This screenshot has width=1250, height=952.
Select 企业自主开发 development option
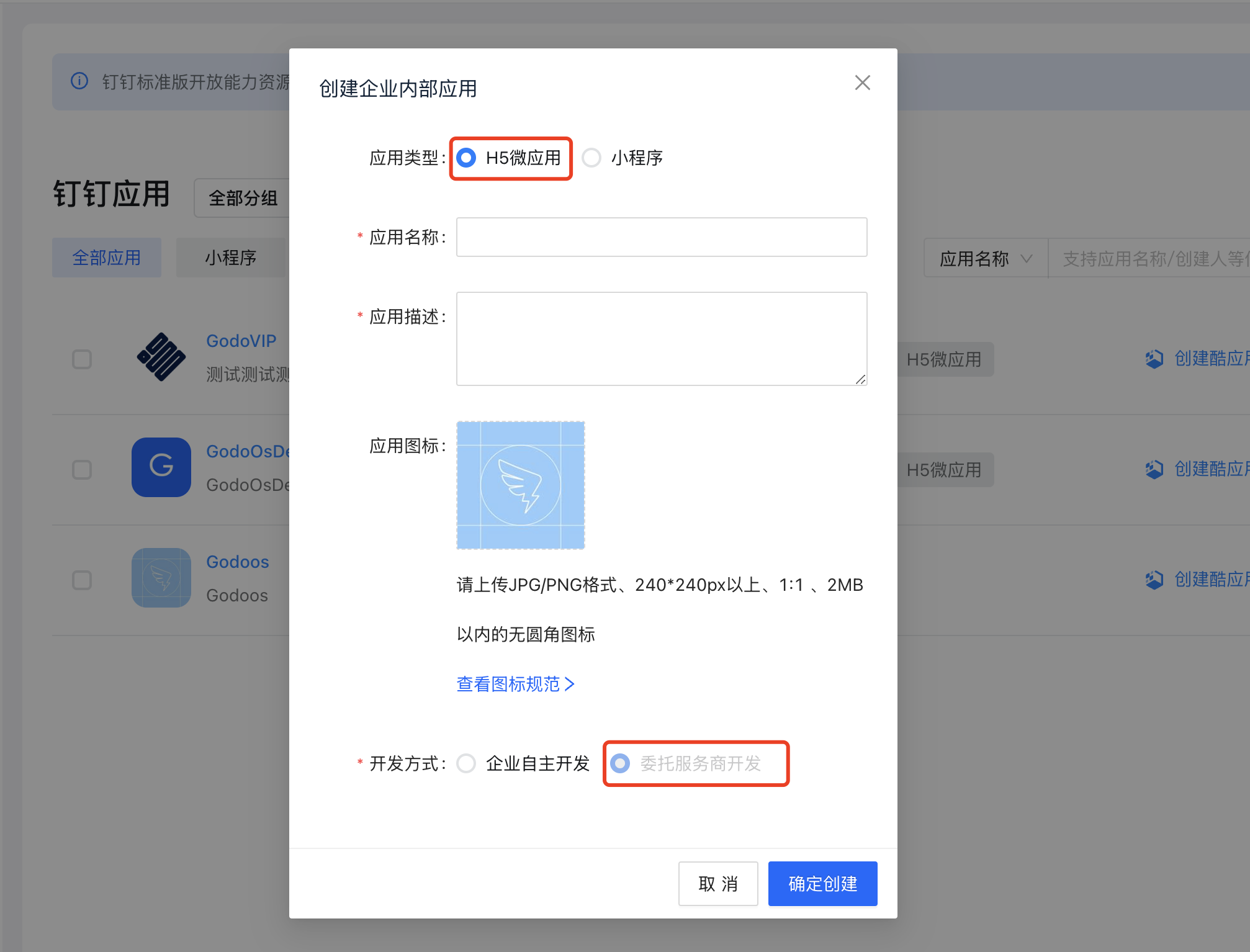point(465,763)
